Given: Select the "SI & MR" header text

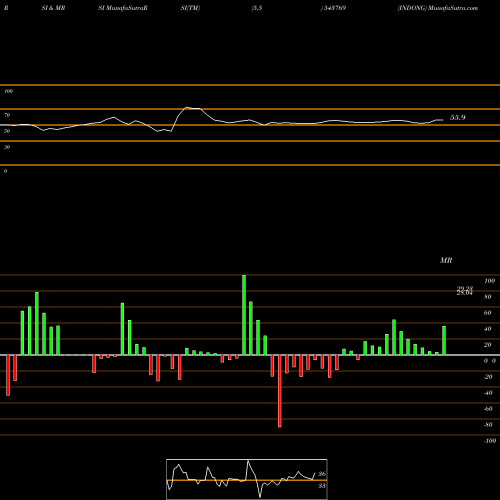Looking at the screenshot, I should (53, 8).
